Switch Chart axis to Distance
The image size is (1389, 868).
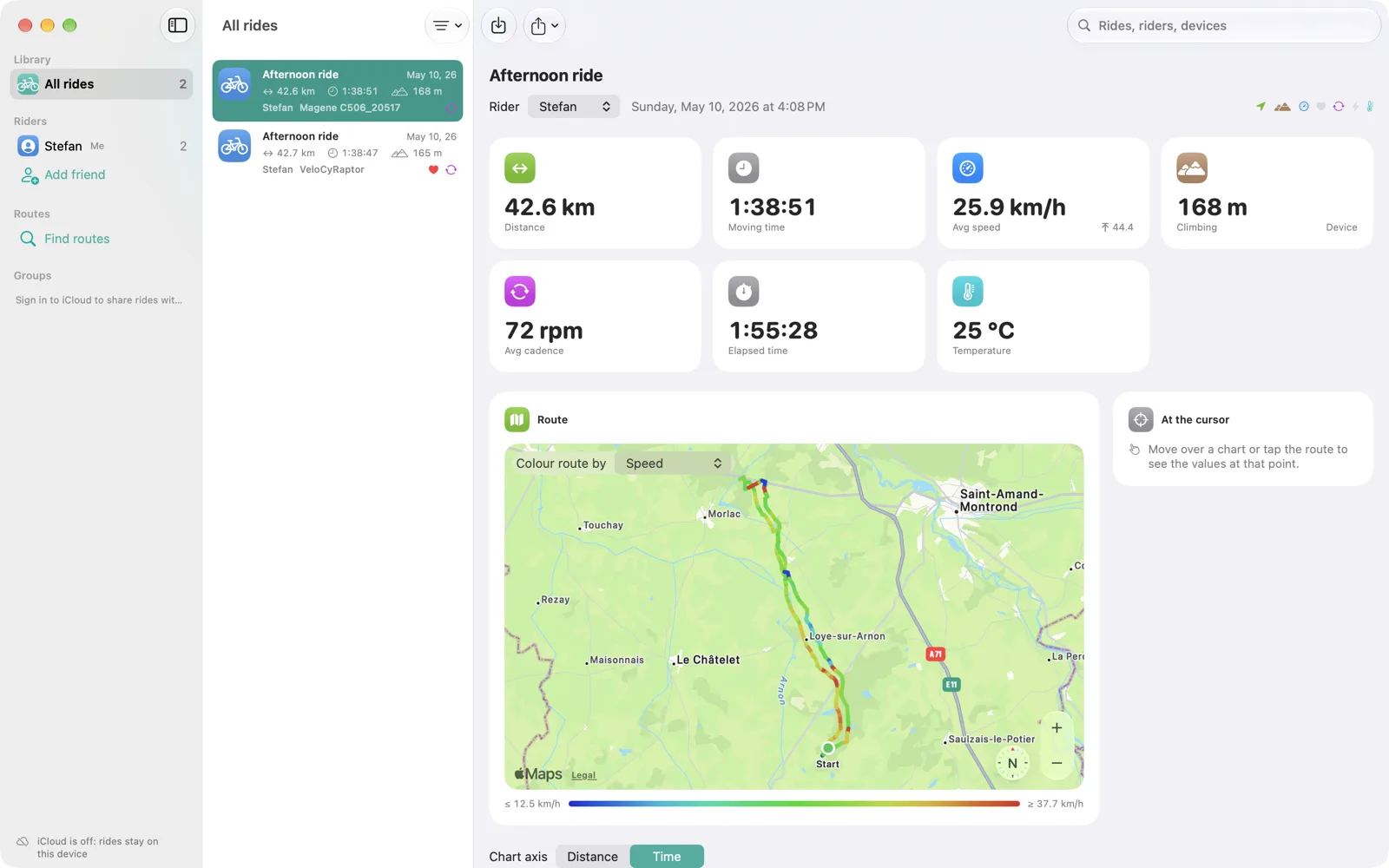coord(593,857)
